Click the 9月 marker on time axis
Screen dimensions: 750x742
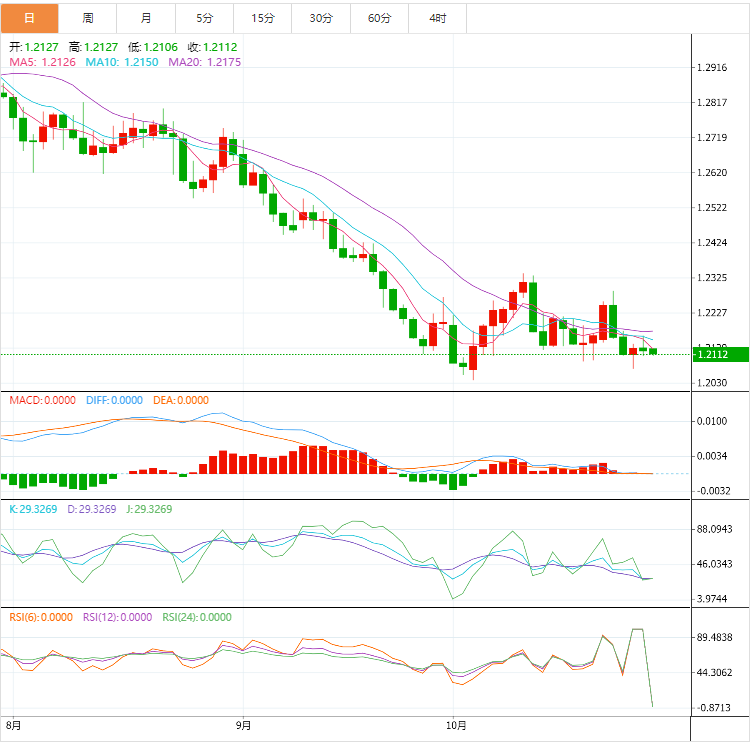[243, 725]
